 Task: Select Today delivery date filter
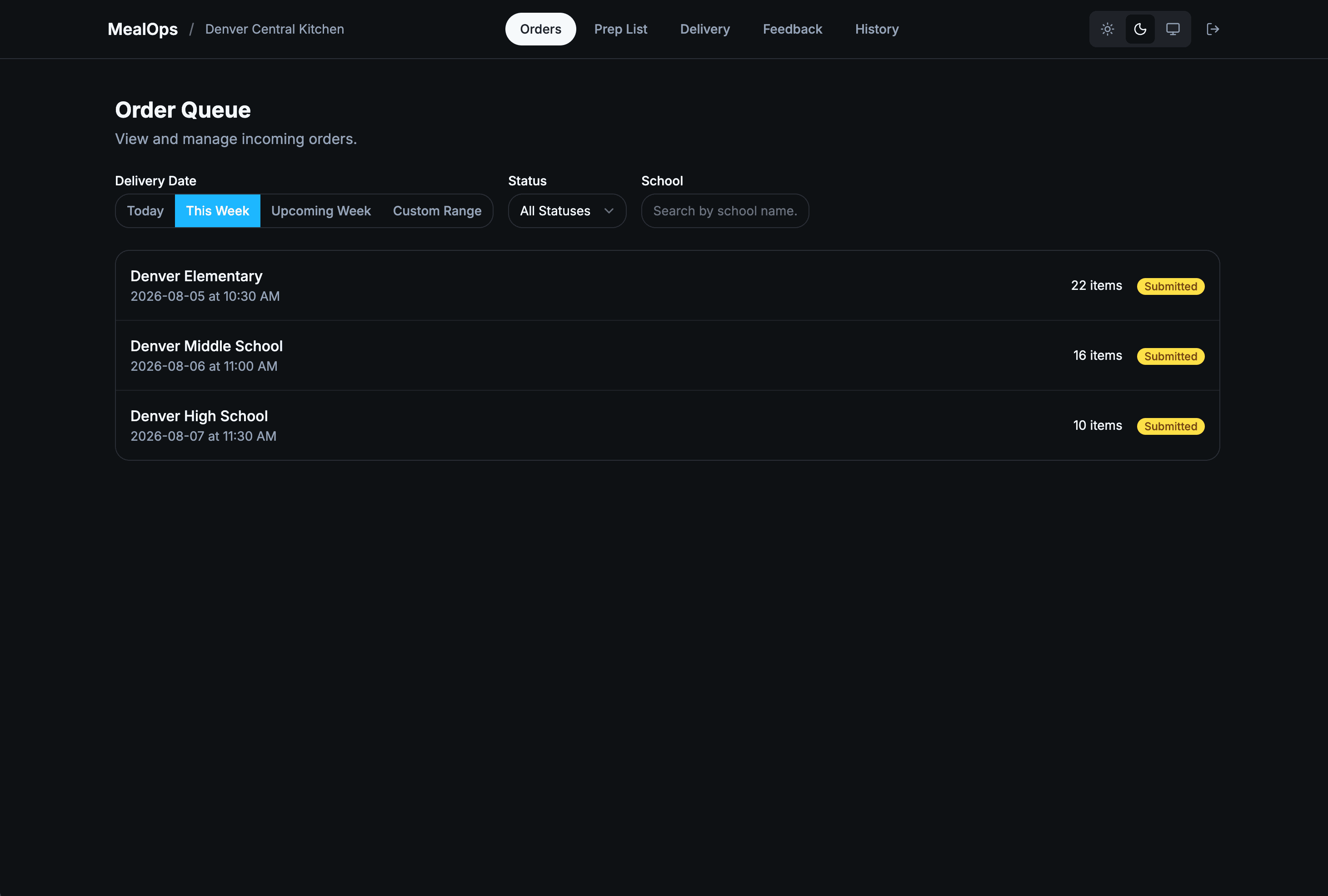145,211
